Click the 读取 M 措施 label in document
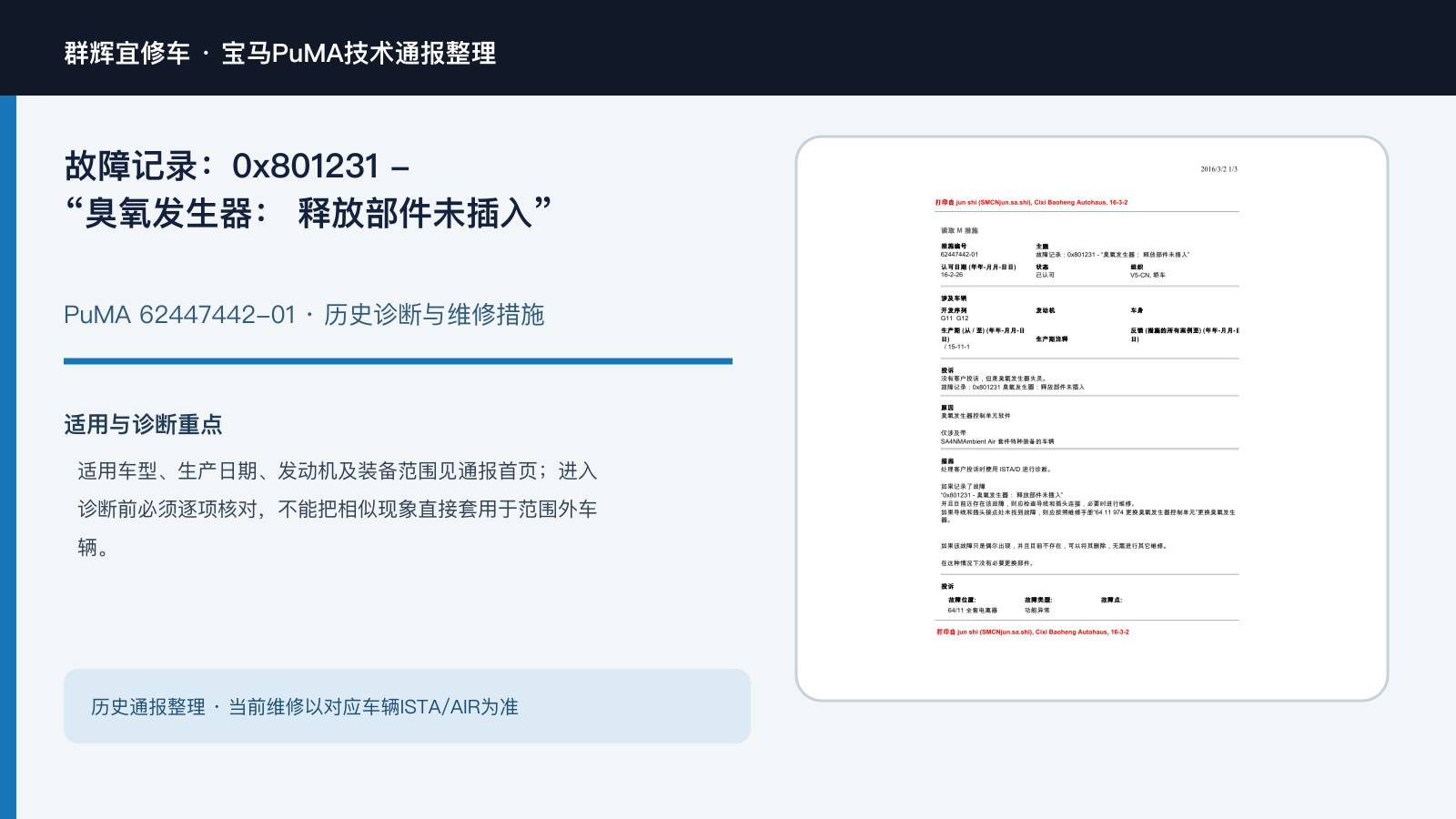Viewport: 1456px width, 819px height. coord(959,231)
